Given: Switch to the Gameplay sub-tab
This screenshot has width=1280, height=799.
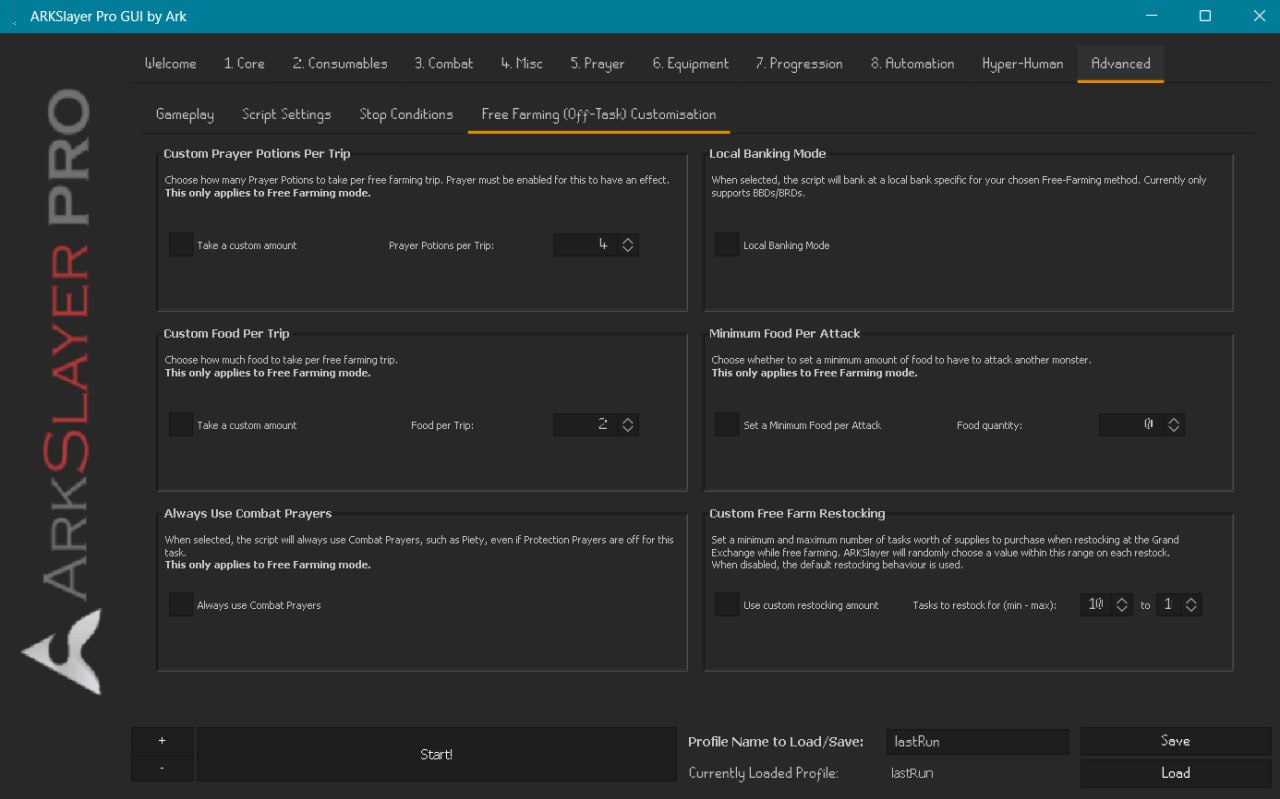Looking at the screenshot, I should pos(185,114).
